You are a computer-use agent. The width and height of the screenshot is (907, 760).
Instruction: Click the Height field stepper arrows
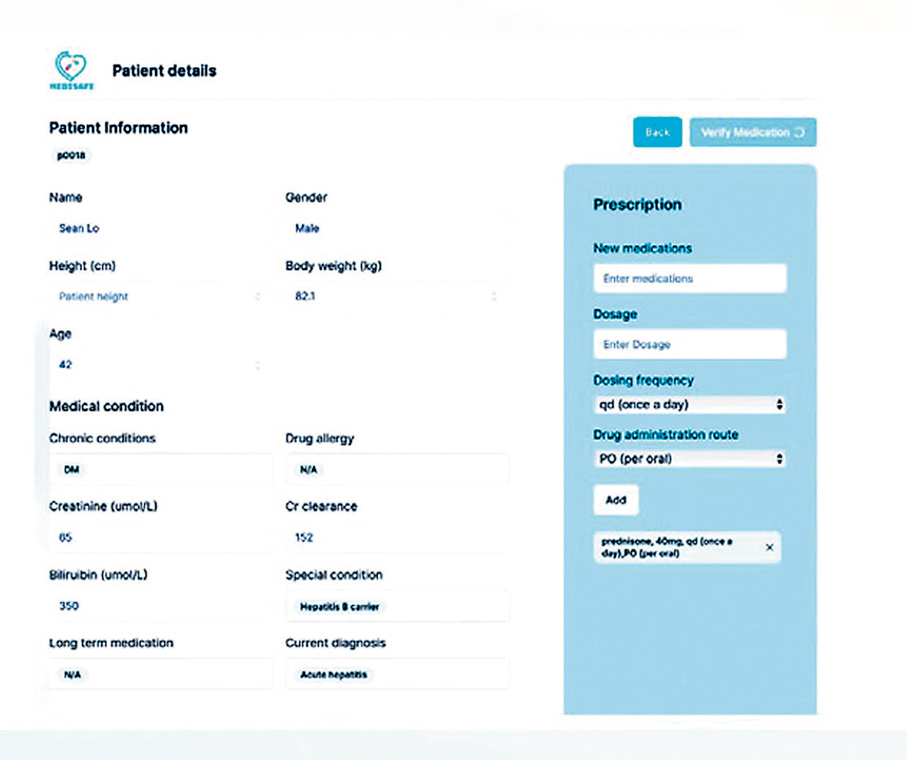pos(258,297)
